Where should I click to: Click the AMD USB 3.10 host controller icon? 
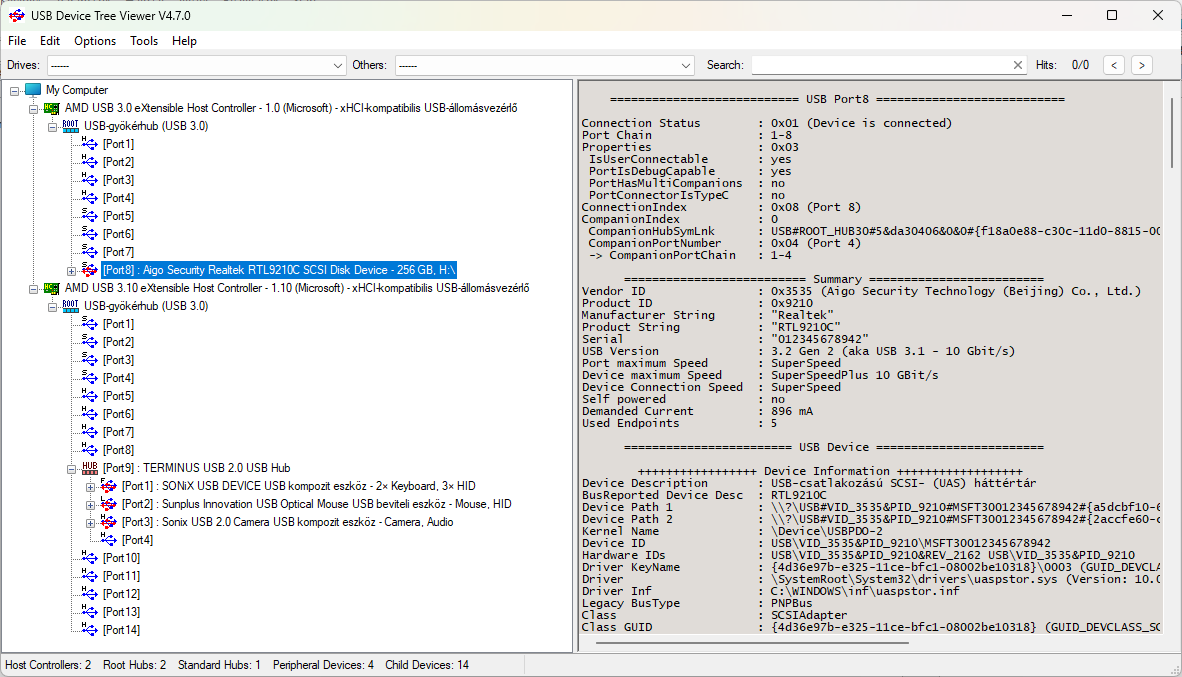click(52, 288)
